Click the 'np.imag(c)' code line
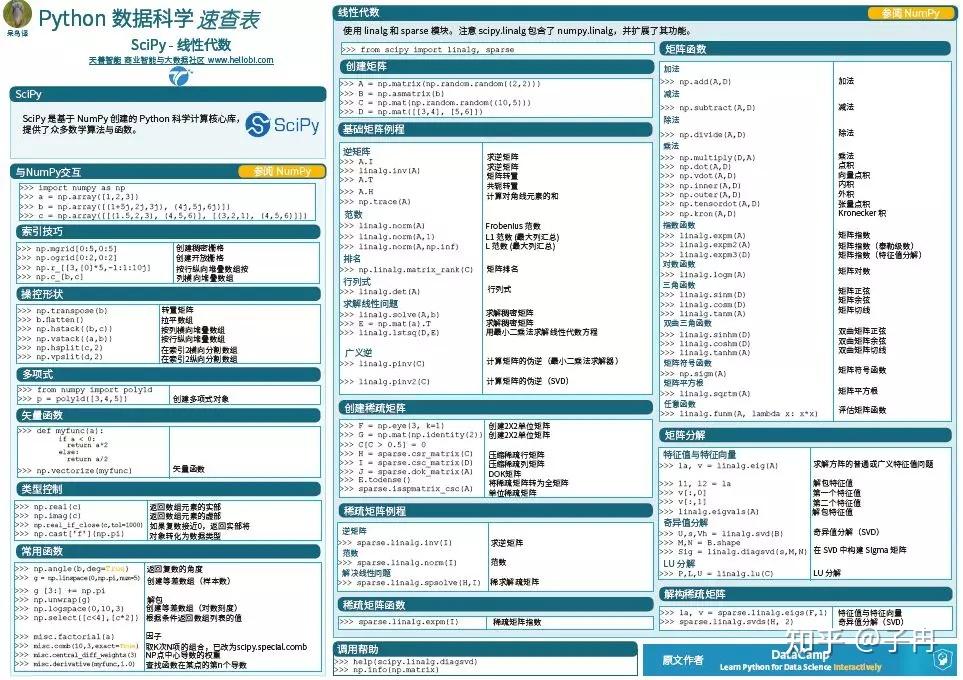963x680 pixels. 49,516
